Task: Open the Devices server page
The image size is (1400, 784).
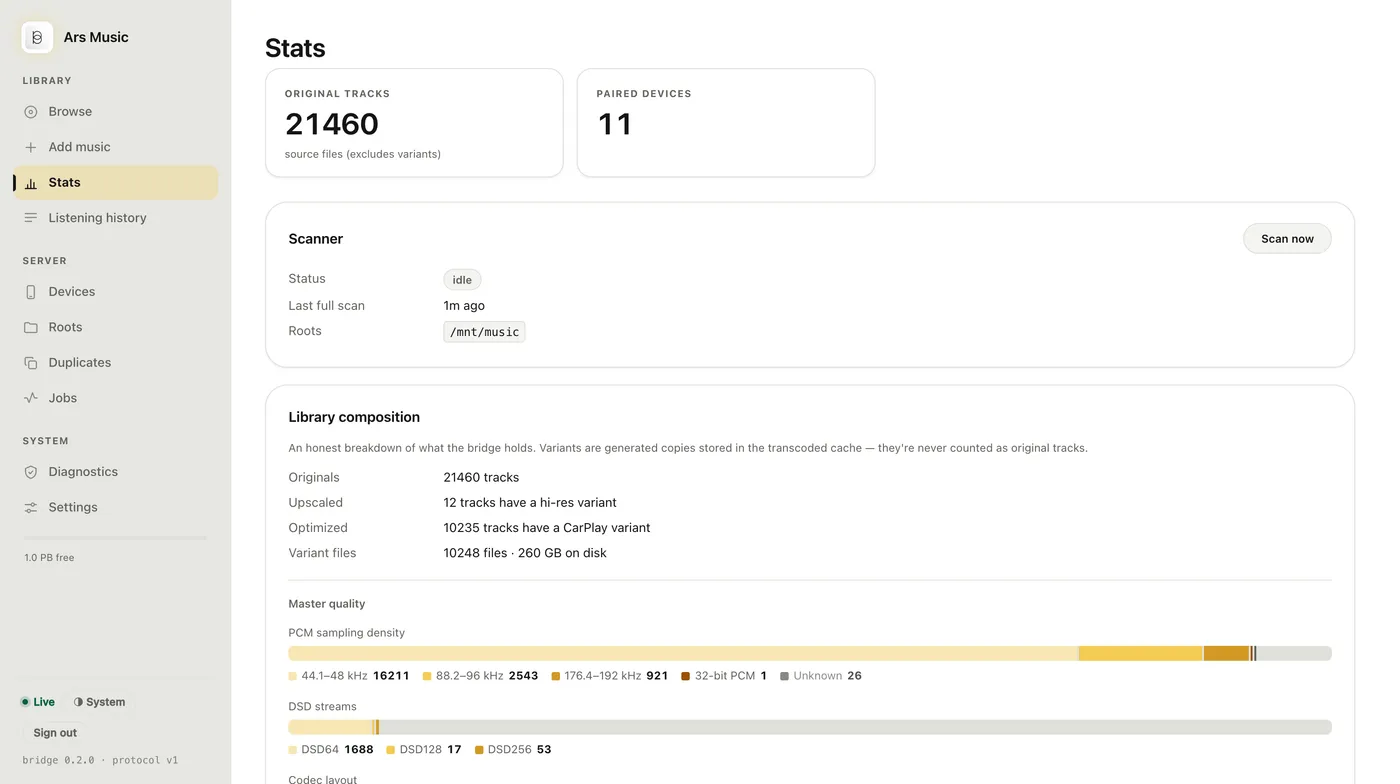Action: click(115, 292)
